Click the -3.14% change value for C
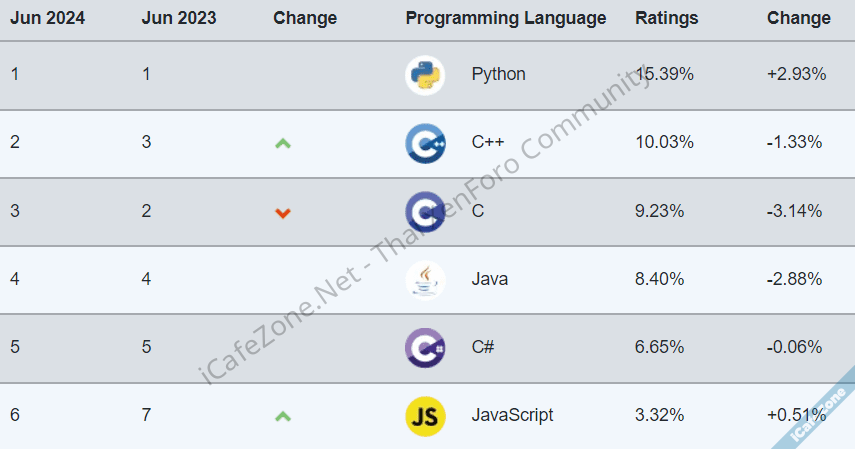Screen dimensions: 855x449 tap(794, 211)
